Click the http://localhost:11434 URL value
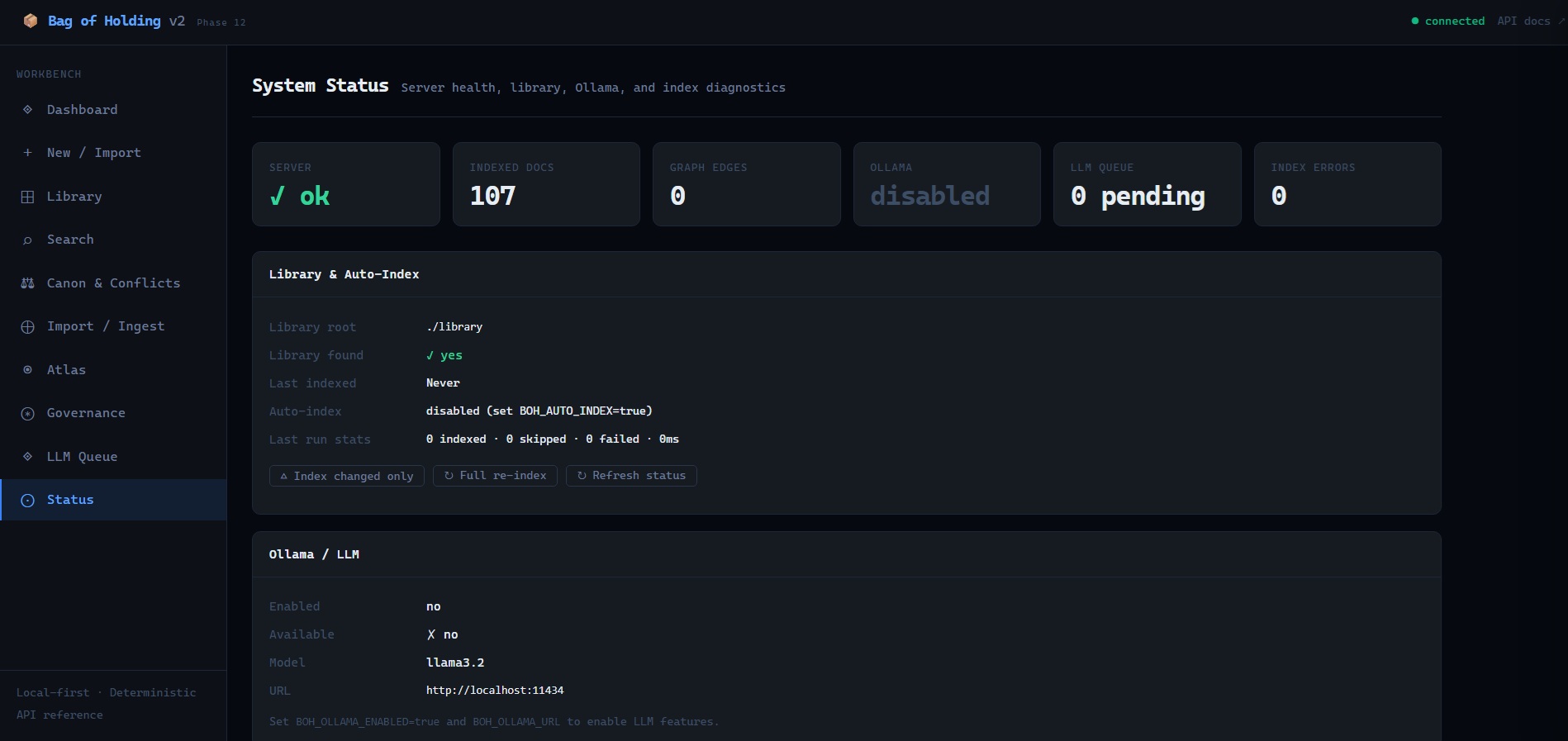This screenshot has height=741, width=1568. tap(495, 691)
